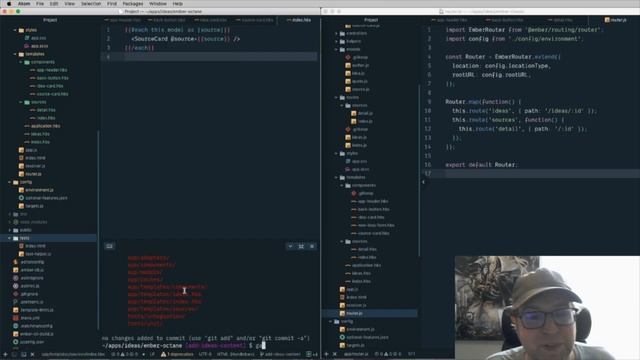Open author.js in right window models folder
The height and width of the screenshot is (360, 640).
[x=360, y=65]
